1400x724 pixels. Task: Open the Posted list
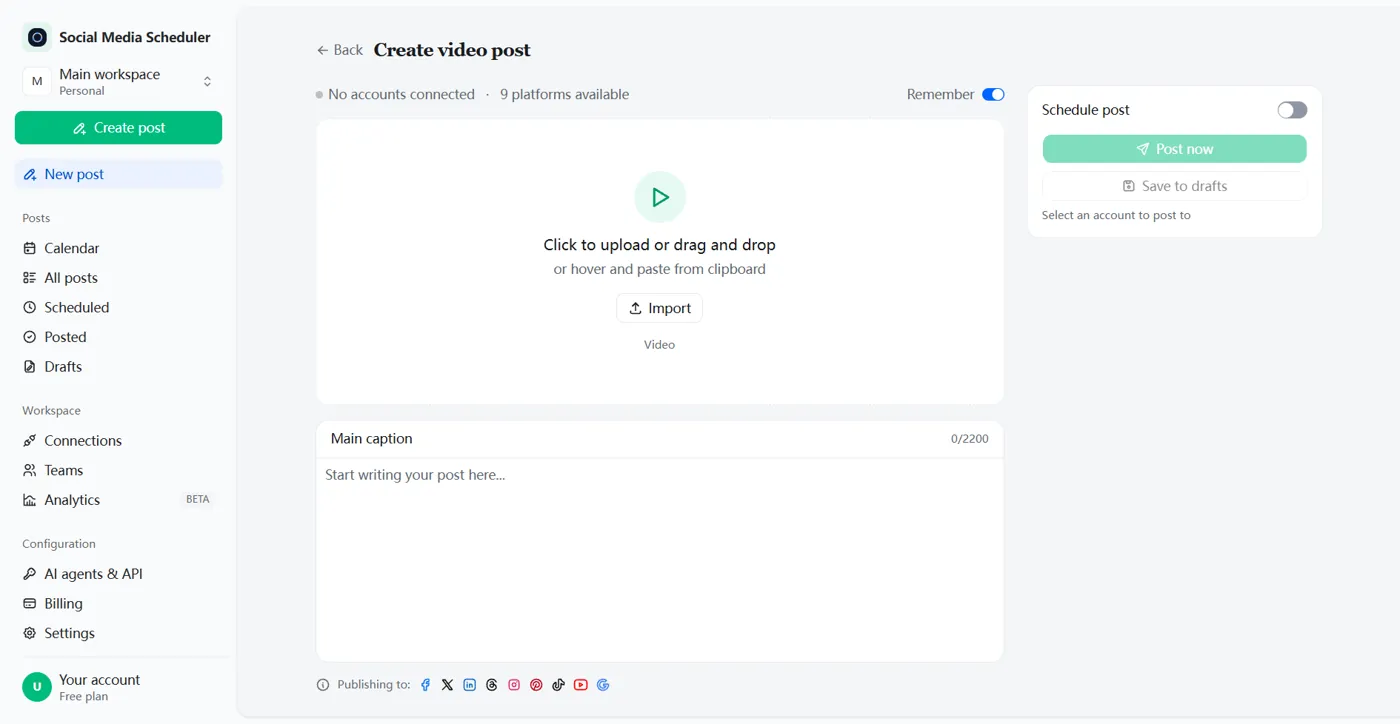(x=118, y=337)
